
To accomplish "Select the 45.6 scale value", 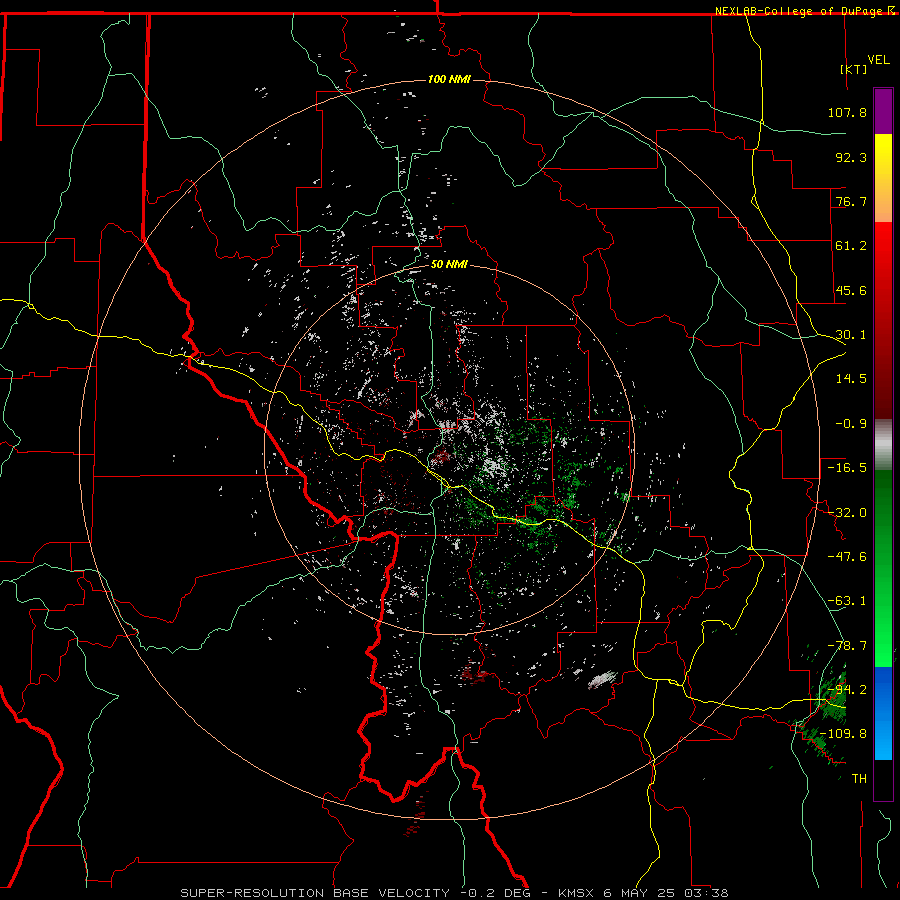I will (851, 290).
